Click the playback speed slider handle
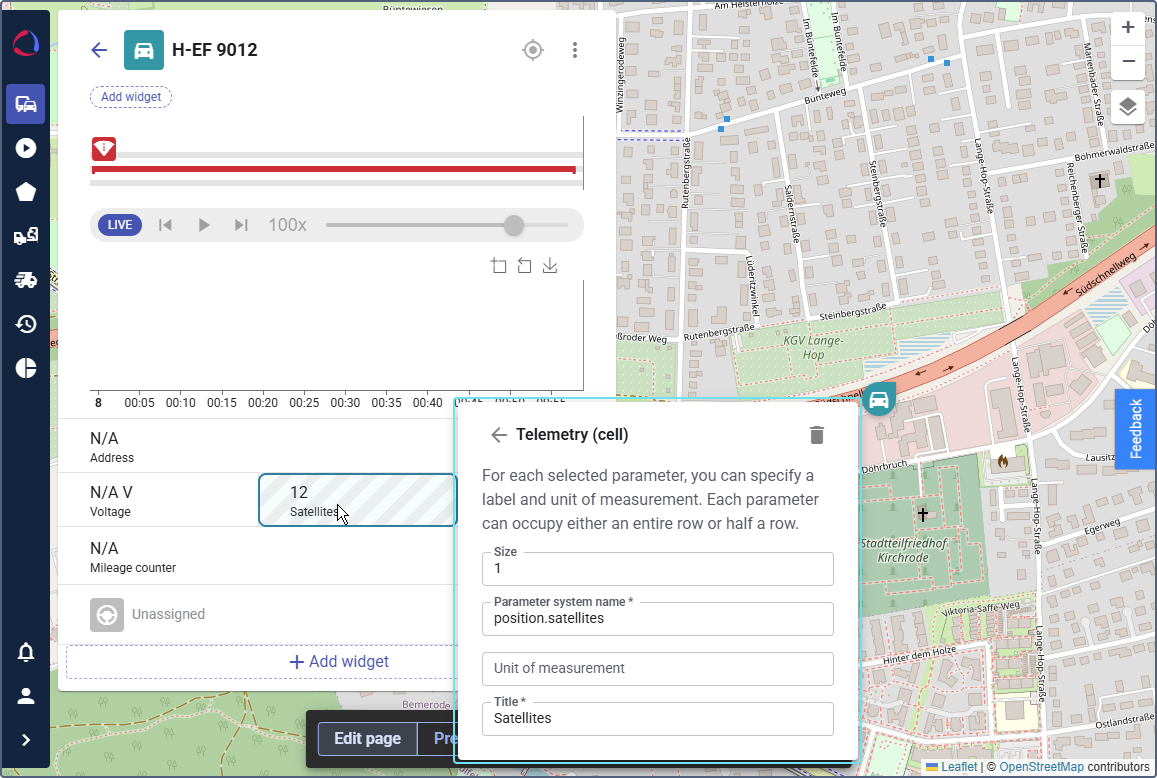The width and height of the screenshot is (1157, 778). (514, 225)
